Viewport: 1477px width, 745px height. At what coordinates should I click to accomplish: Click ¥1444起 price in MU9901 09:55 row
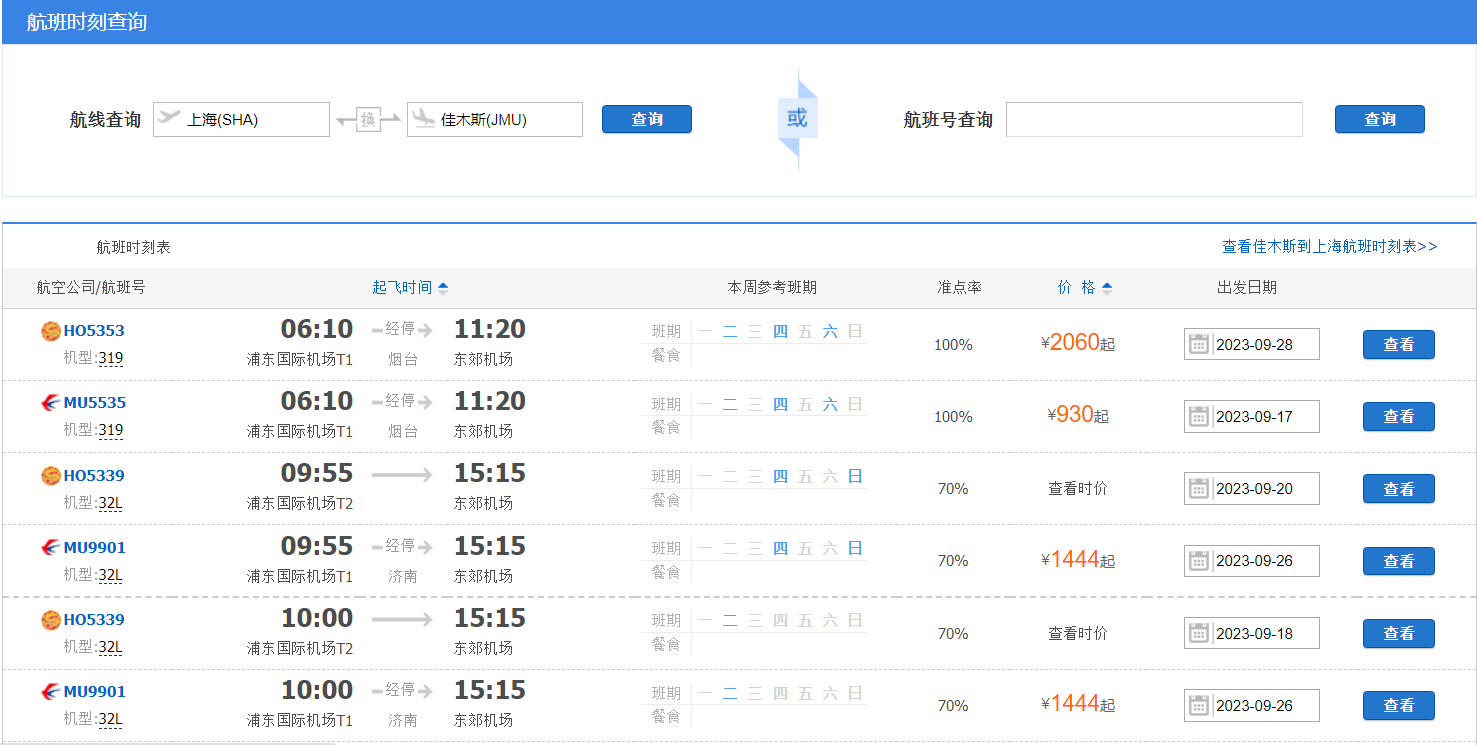pos(1078,560)
